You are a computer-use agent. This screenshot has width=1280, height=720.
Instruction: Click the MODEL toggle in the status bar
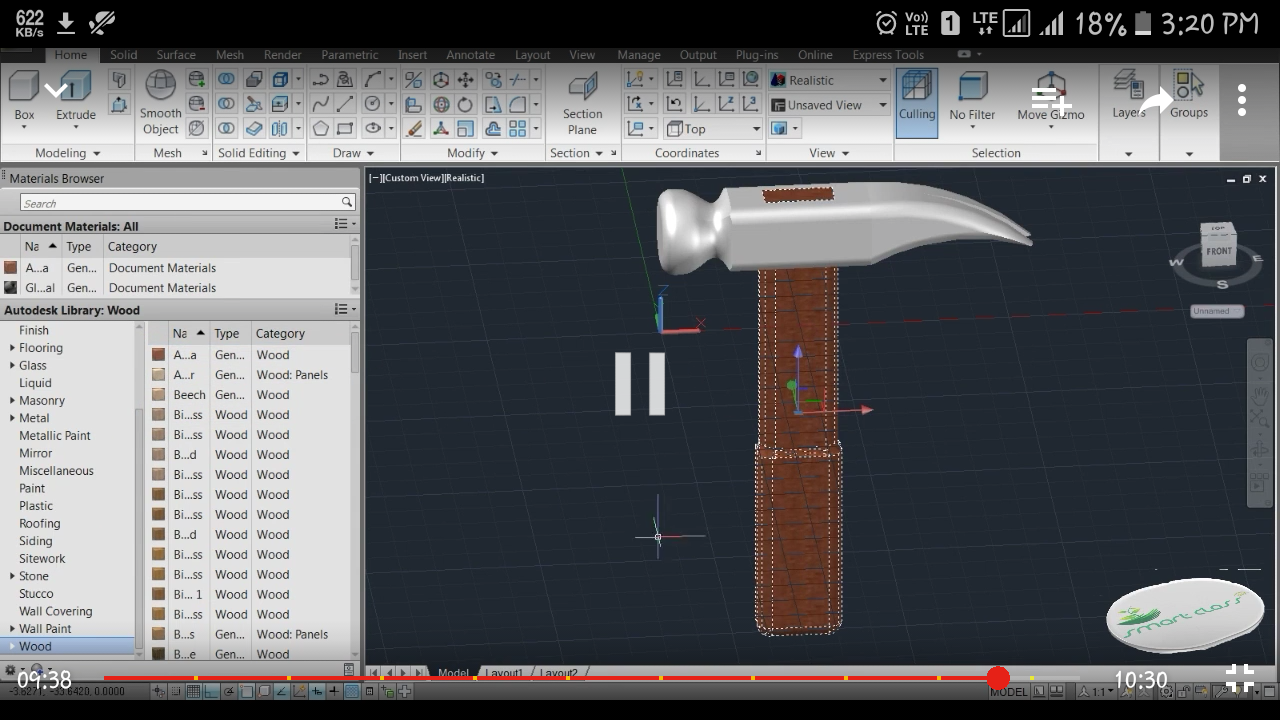(1009, 691)
